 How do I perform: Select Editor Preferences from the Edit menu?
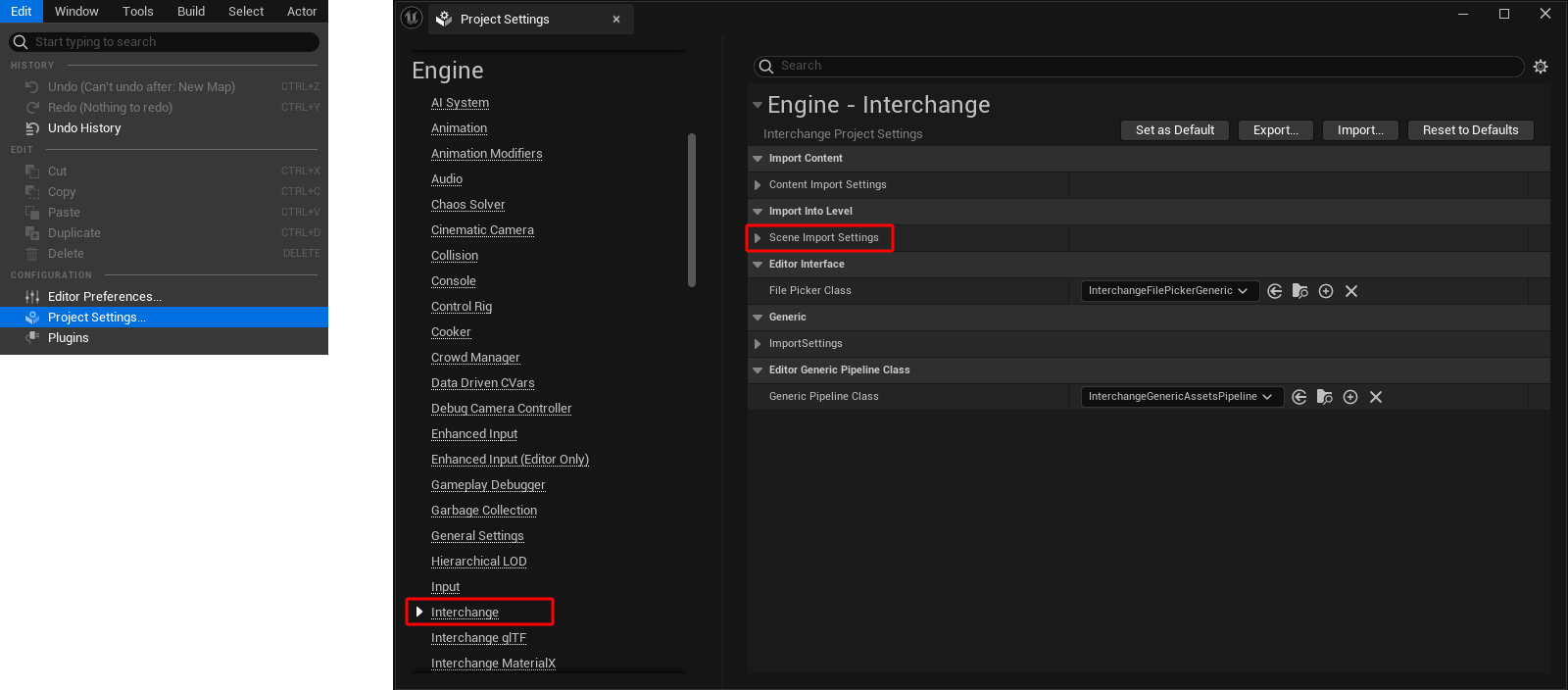(x=104, y=297)
